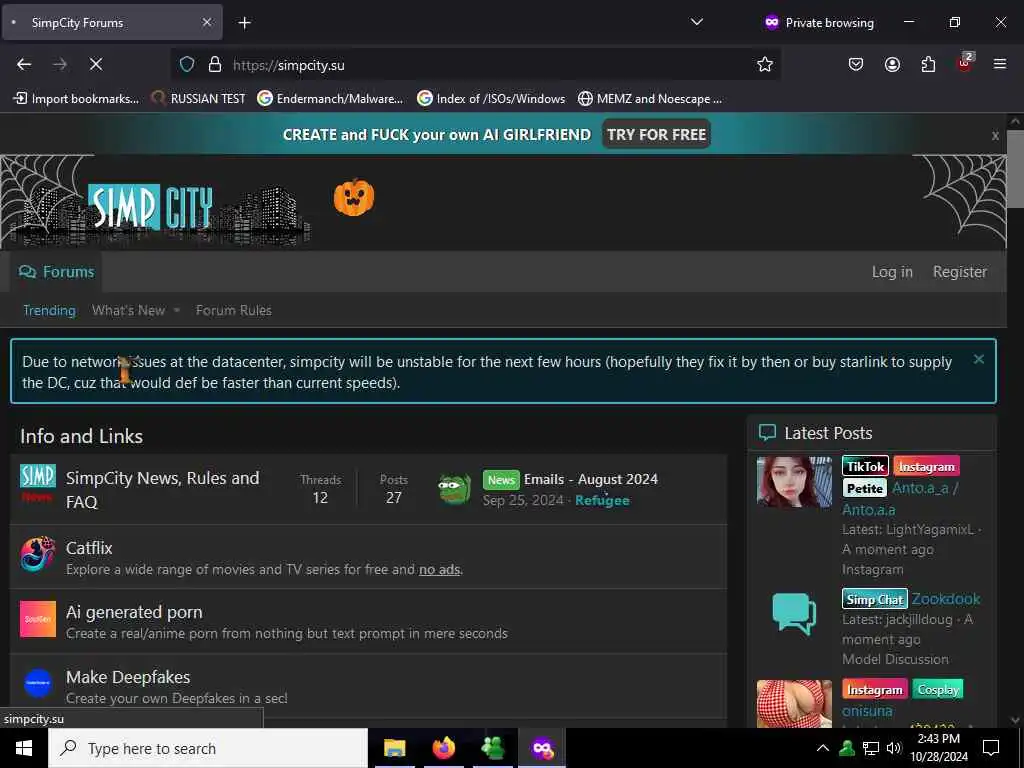The height and width of the screenshot is (768, 1024).
Task: Click the Log in link
Action: click(x=892, y=272)
